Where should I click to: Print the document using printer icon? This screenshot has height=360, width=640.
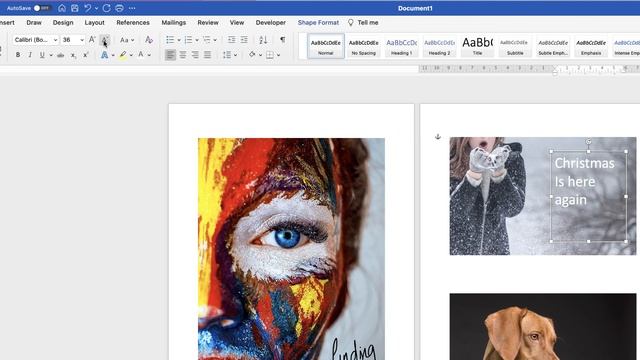click(119, 8)
